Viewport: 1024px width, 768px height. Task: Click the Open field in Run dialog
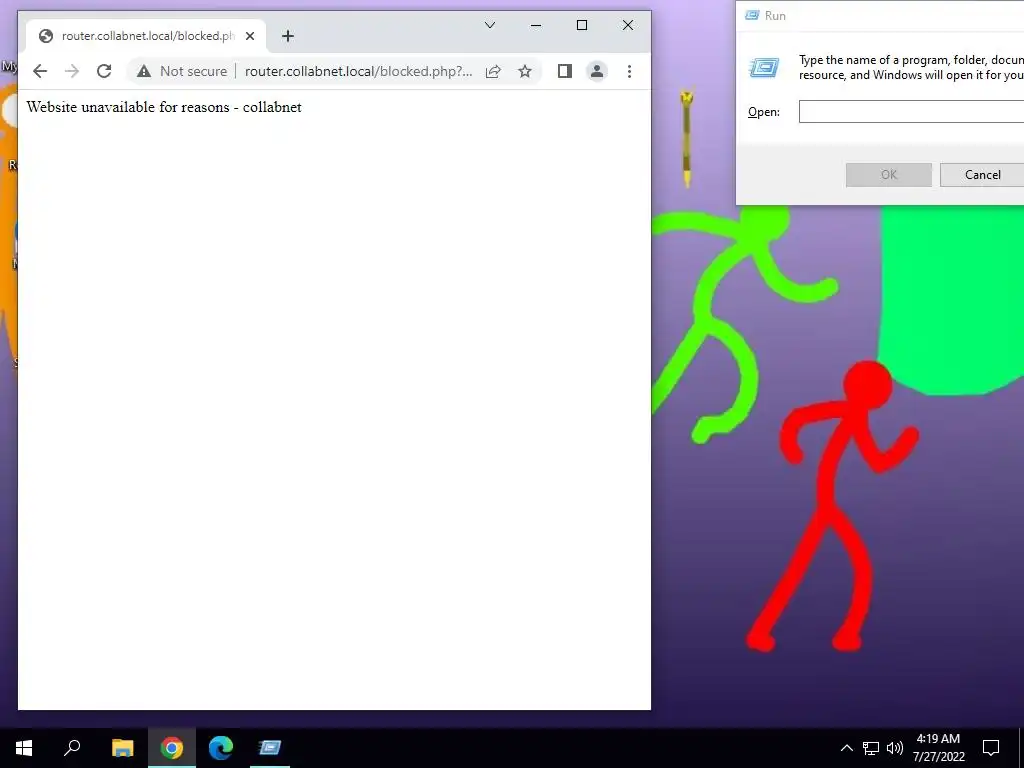[911, 112]
